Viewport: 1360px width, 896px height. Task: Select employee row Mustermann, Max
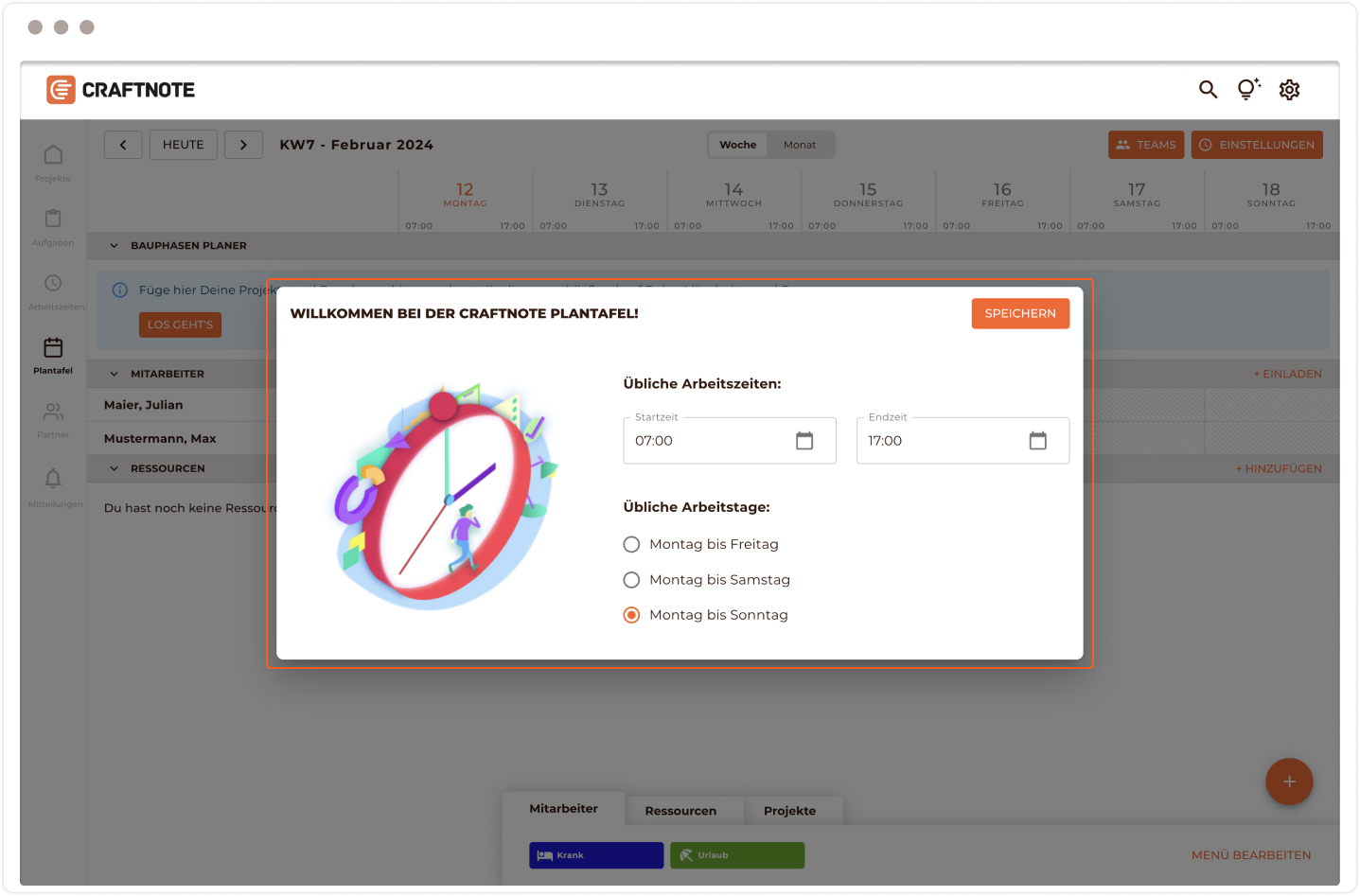click(x=160, y=439)
